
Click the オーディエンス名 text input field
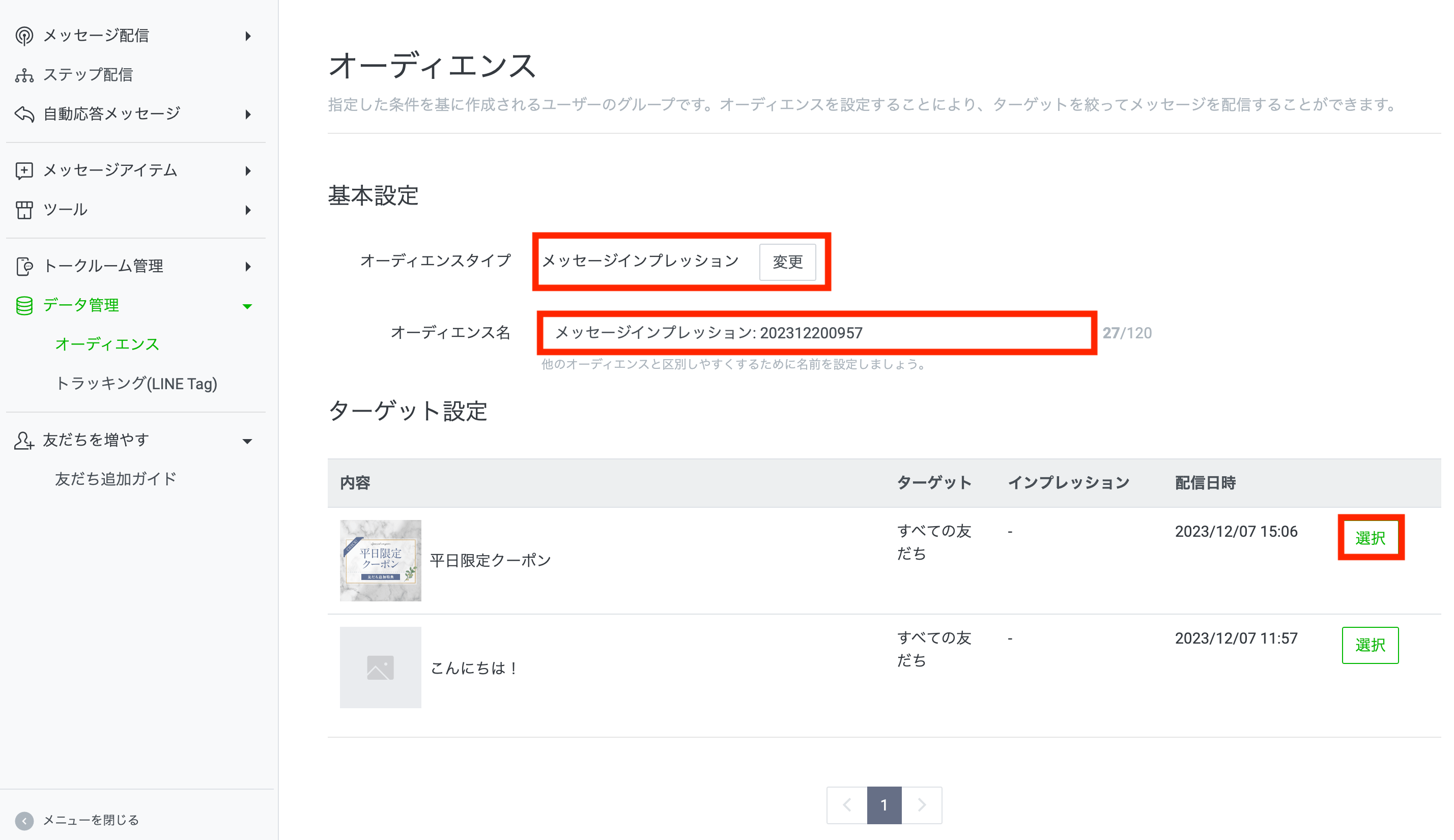(x=816, y=333)
